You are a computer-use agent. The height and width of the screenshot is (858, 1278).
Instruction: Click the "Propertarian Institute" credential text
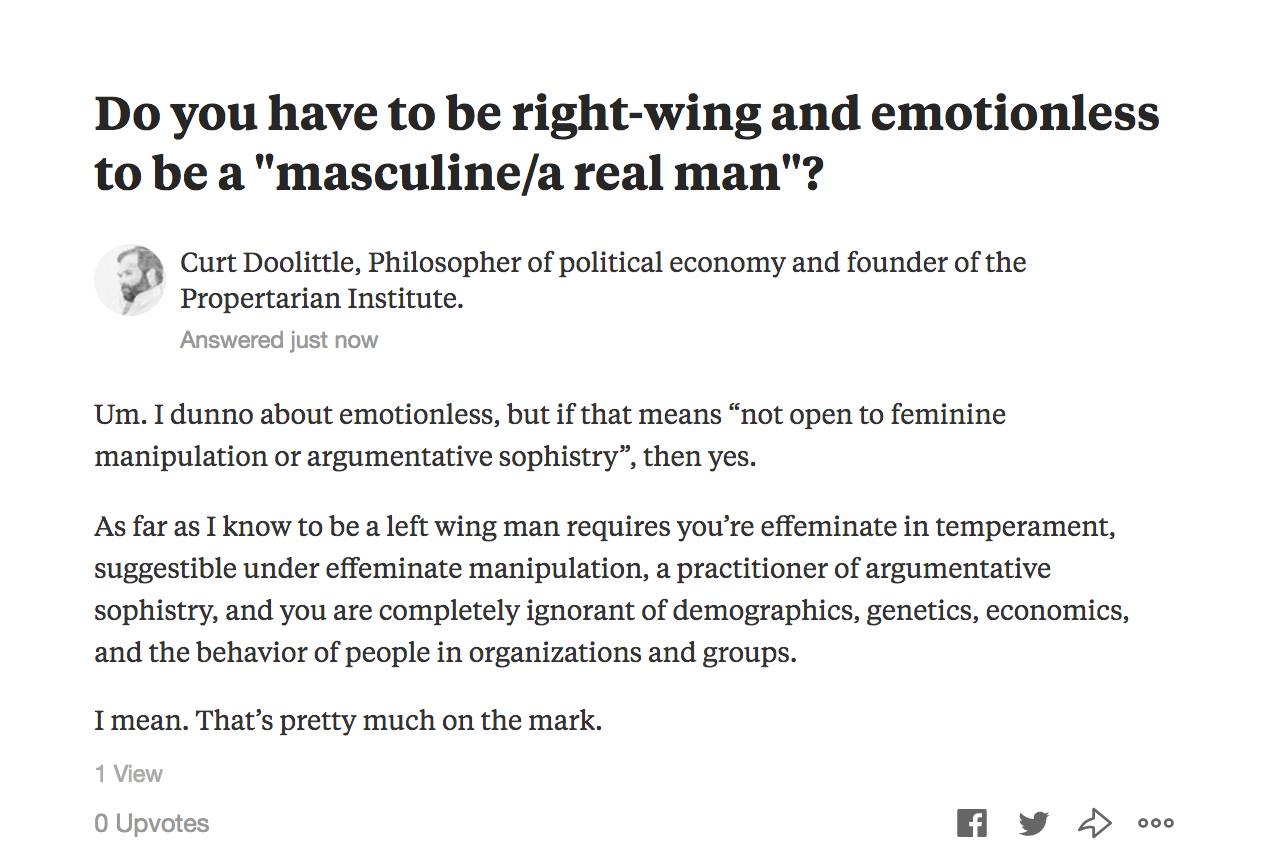coord(320,299)
